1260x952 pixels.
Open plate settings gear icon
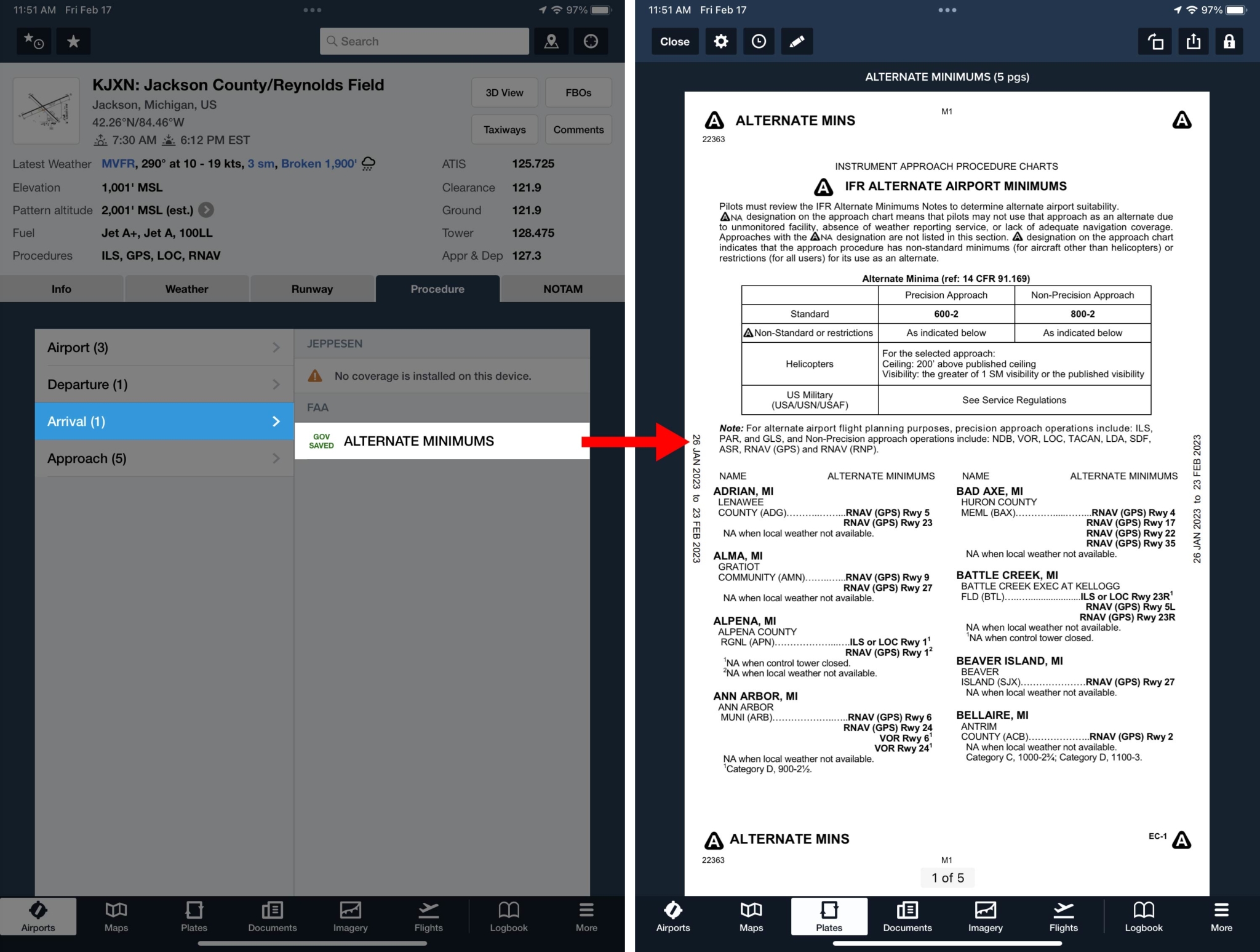click(720, 41)
